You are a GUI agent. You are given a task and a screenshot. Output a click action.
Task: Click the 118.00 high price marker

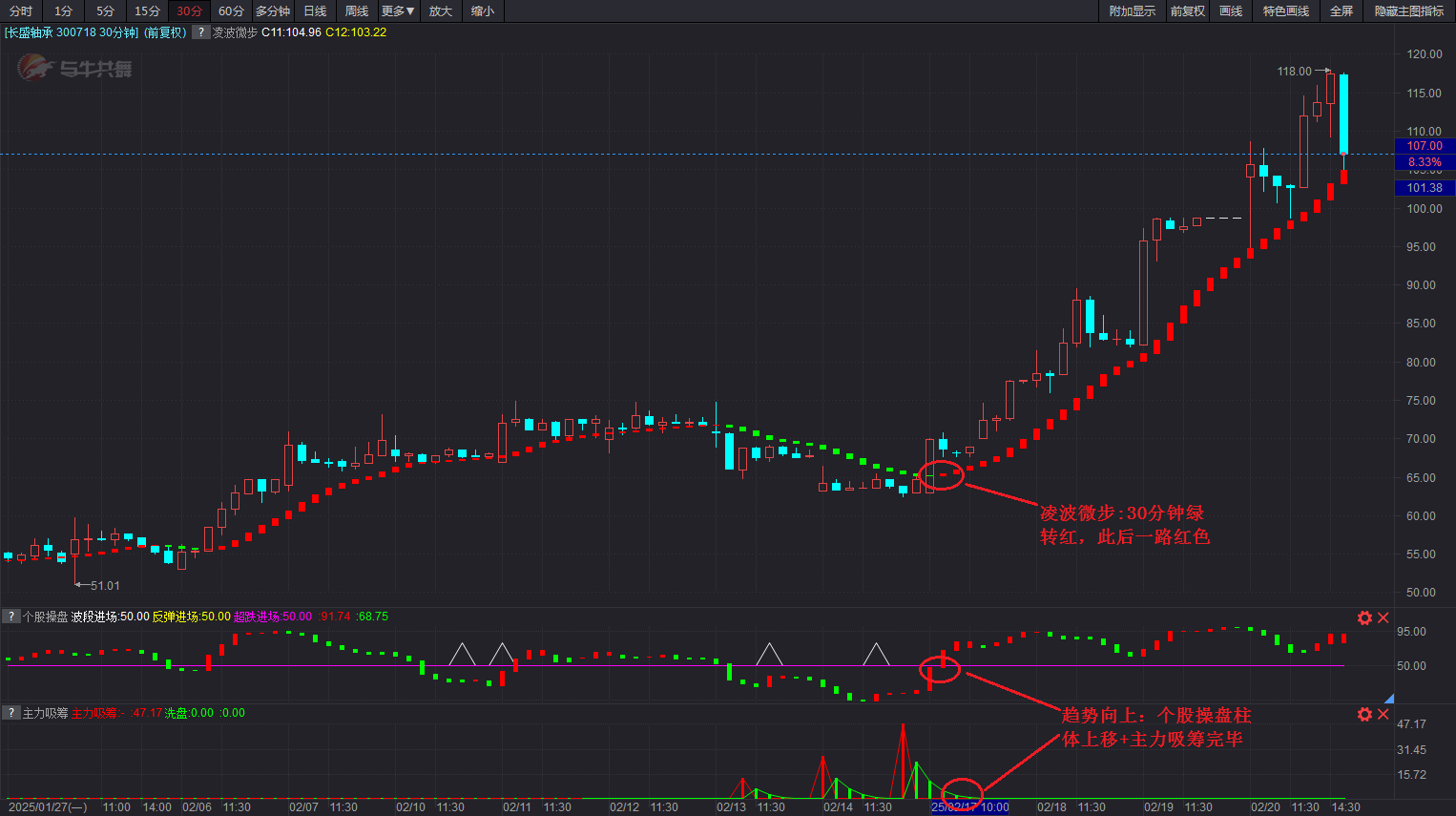point(1295,72)
